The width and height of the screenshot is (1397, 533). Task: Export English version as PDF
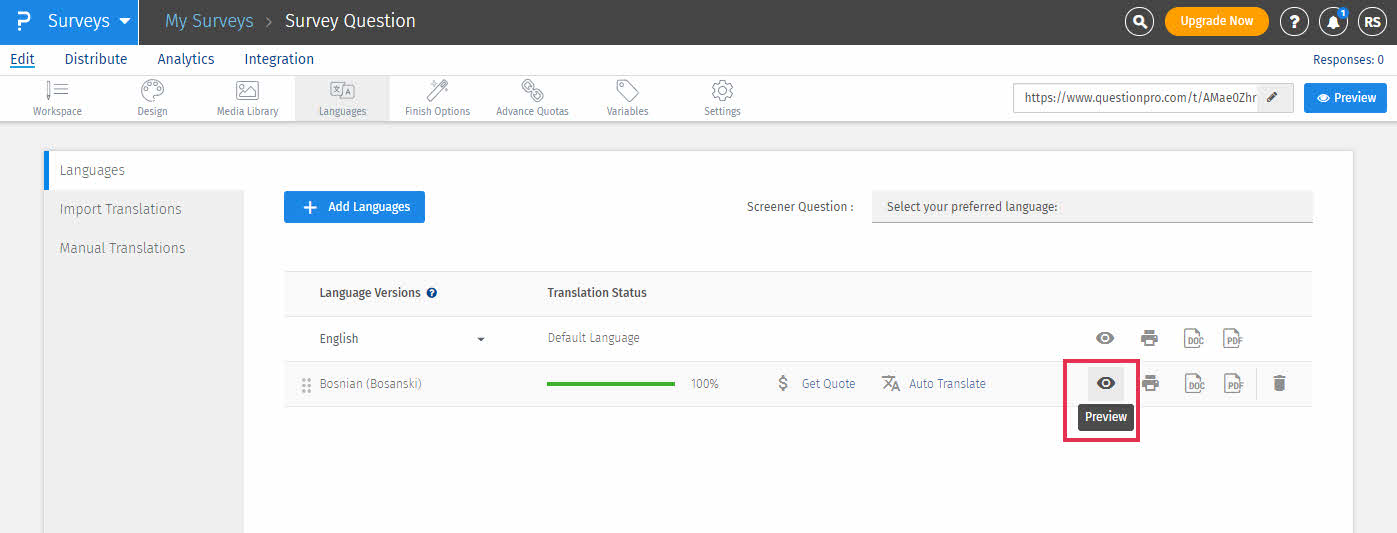pos(1234,339)
